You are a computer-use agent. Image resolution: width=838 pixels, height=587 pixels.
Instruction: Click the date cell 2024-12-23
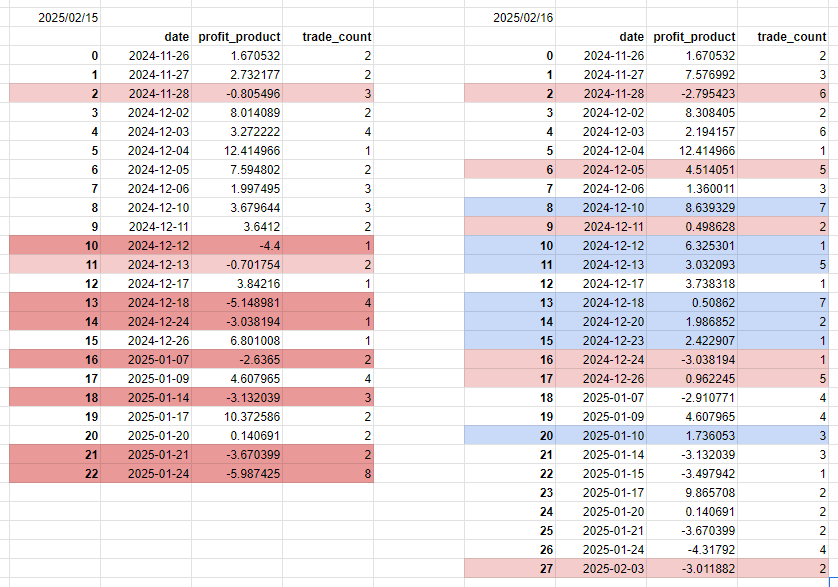point(601,341)
